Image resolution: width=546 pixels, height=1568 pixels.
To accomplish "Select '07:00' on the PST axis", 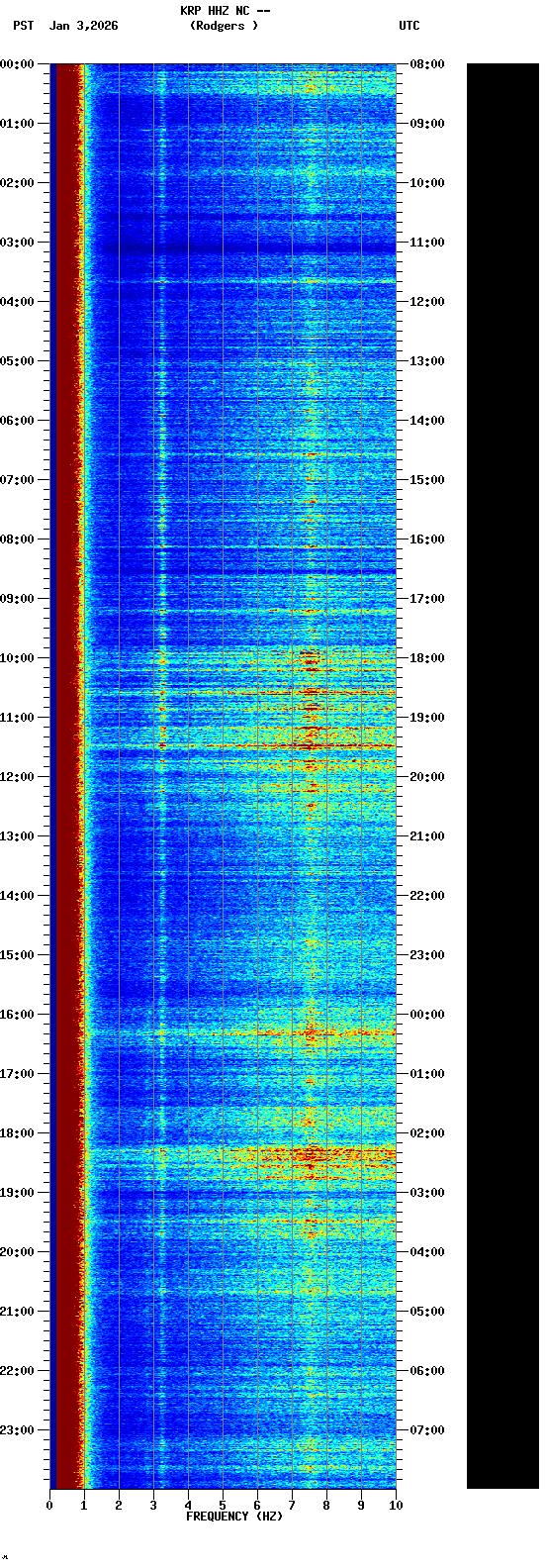I will [18, 480].
